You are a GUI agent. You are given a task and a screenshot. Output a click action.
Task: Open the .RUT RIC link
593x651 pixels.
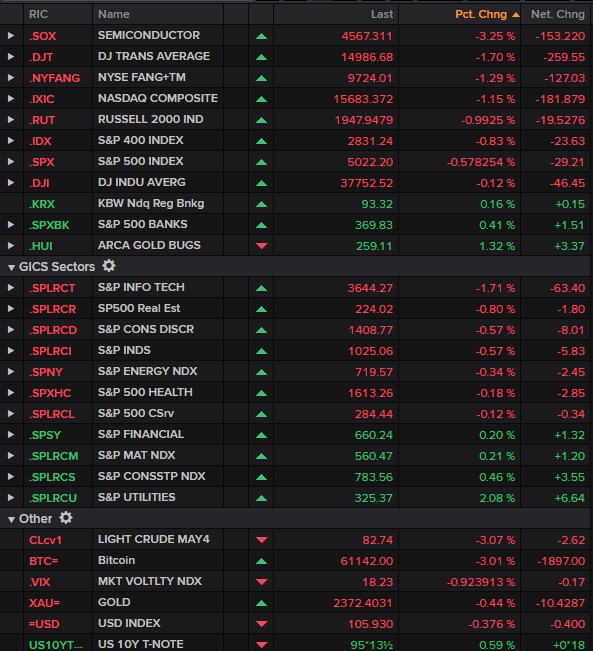(42, 120)
